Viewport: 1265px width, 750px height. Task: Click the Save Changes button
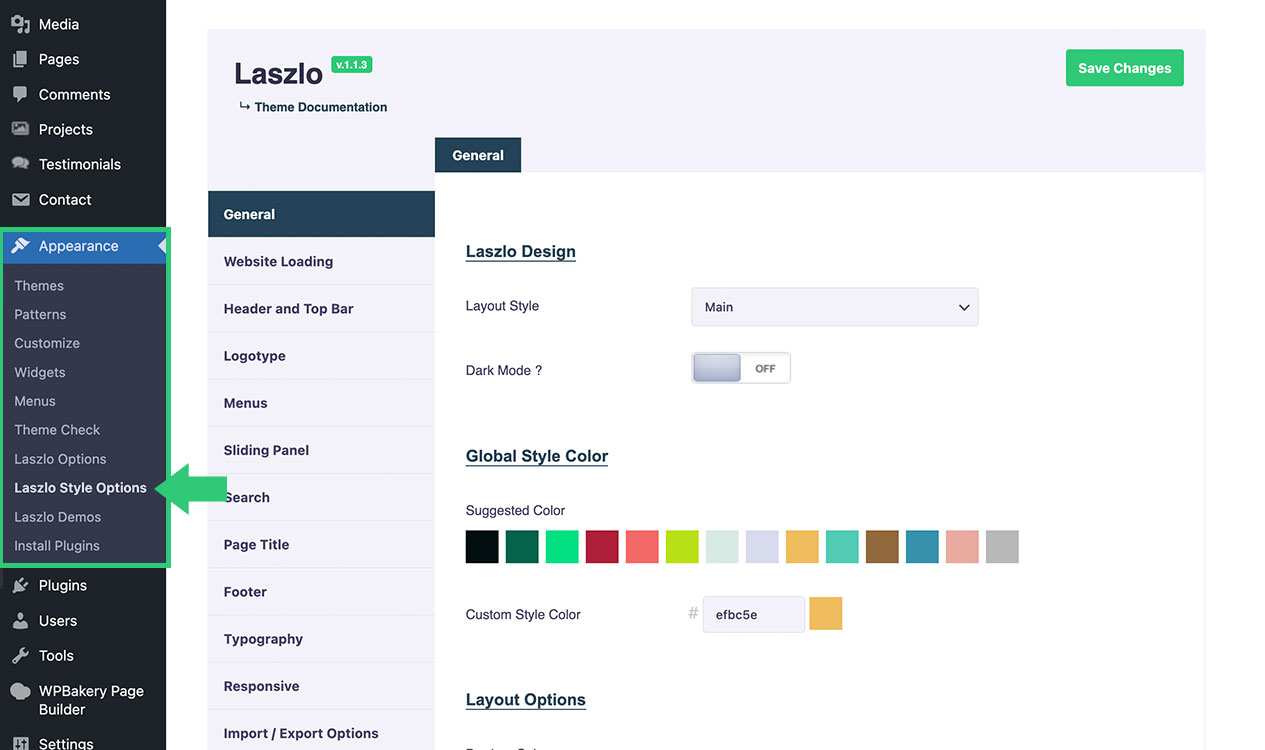(1124, 68)
